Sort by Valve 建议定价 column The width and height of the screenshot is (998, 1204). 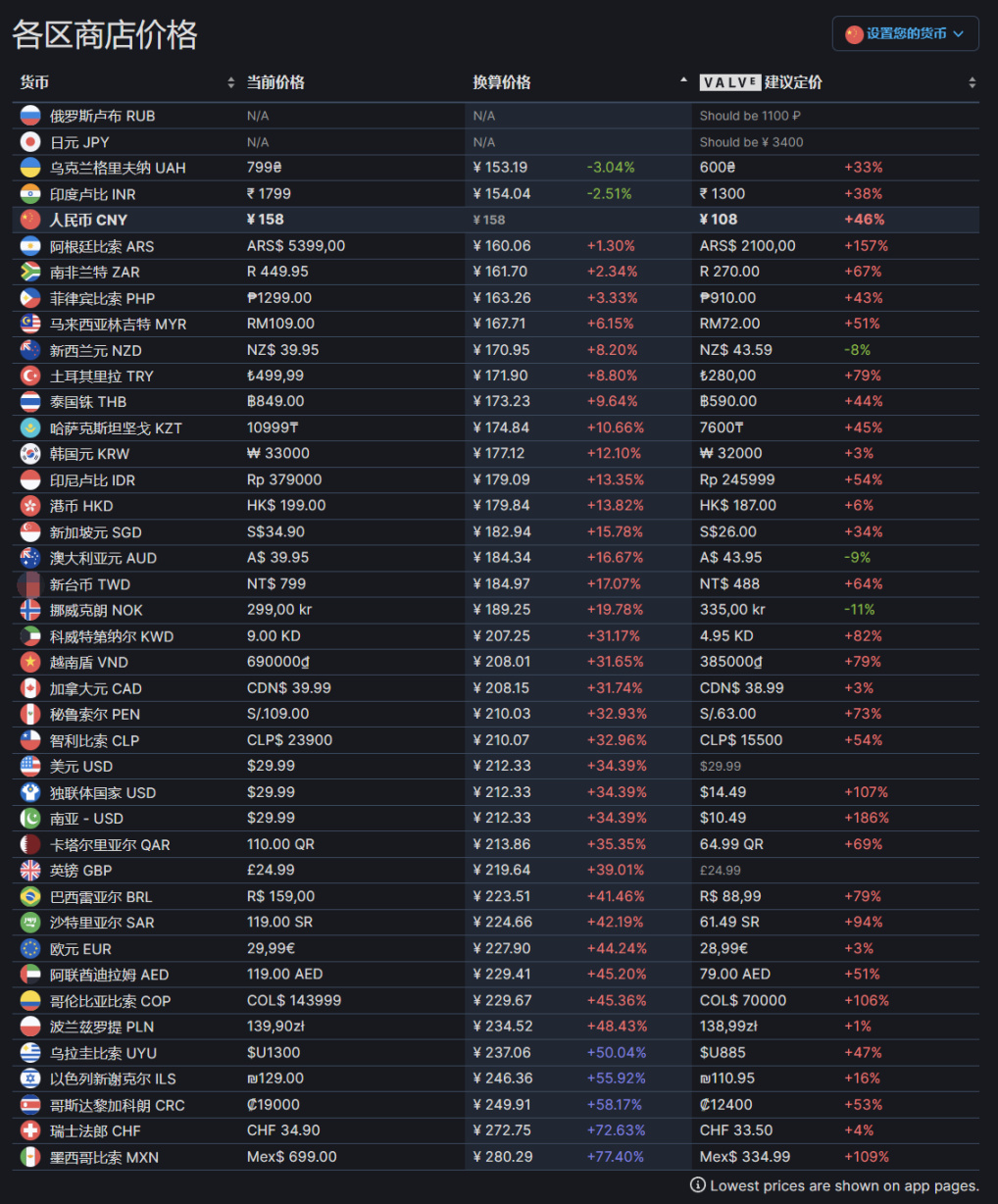[x=792, y=82]
